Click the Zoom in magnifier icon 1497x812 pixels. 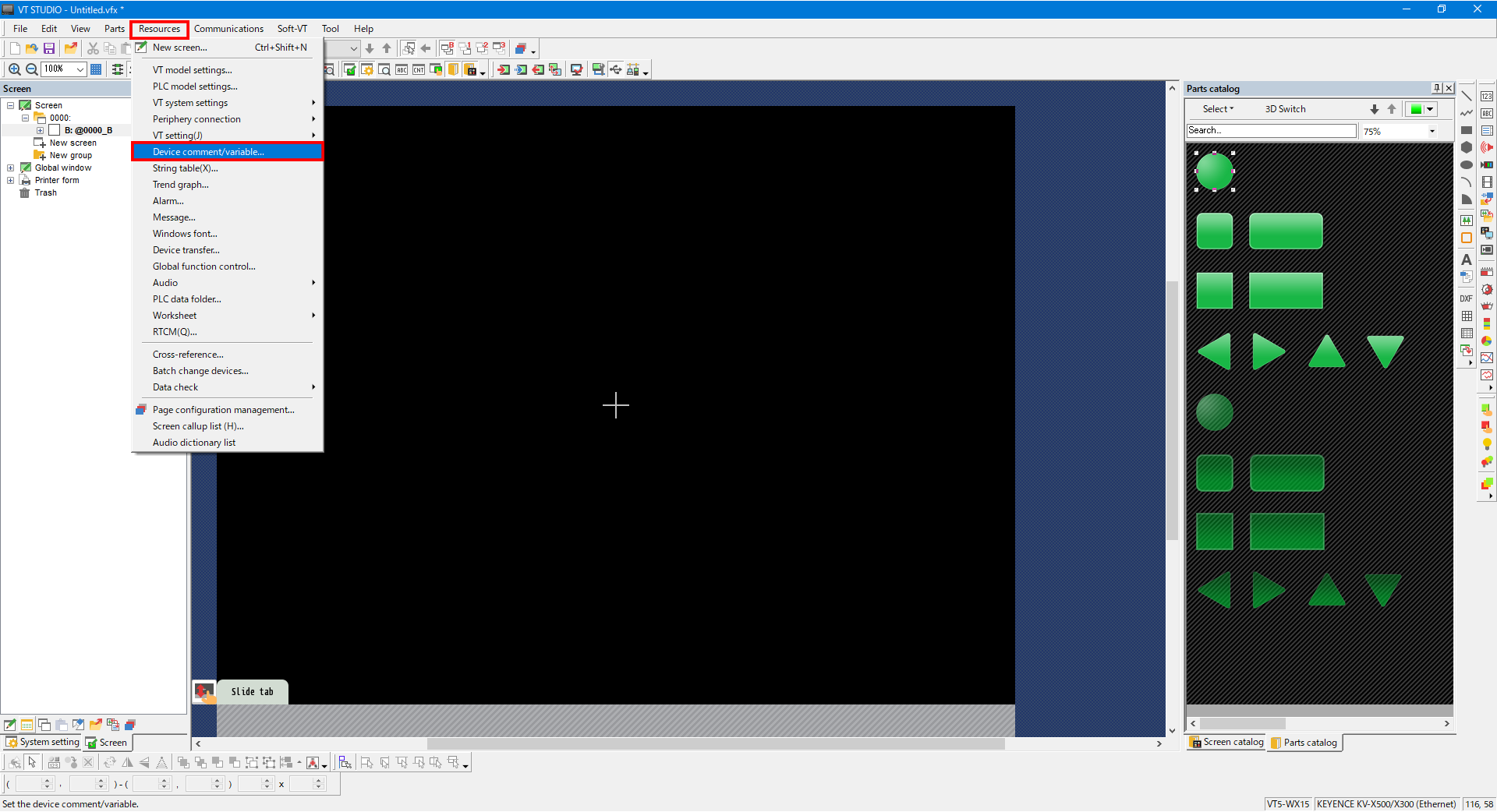click(x=14, y=69)
